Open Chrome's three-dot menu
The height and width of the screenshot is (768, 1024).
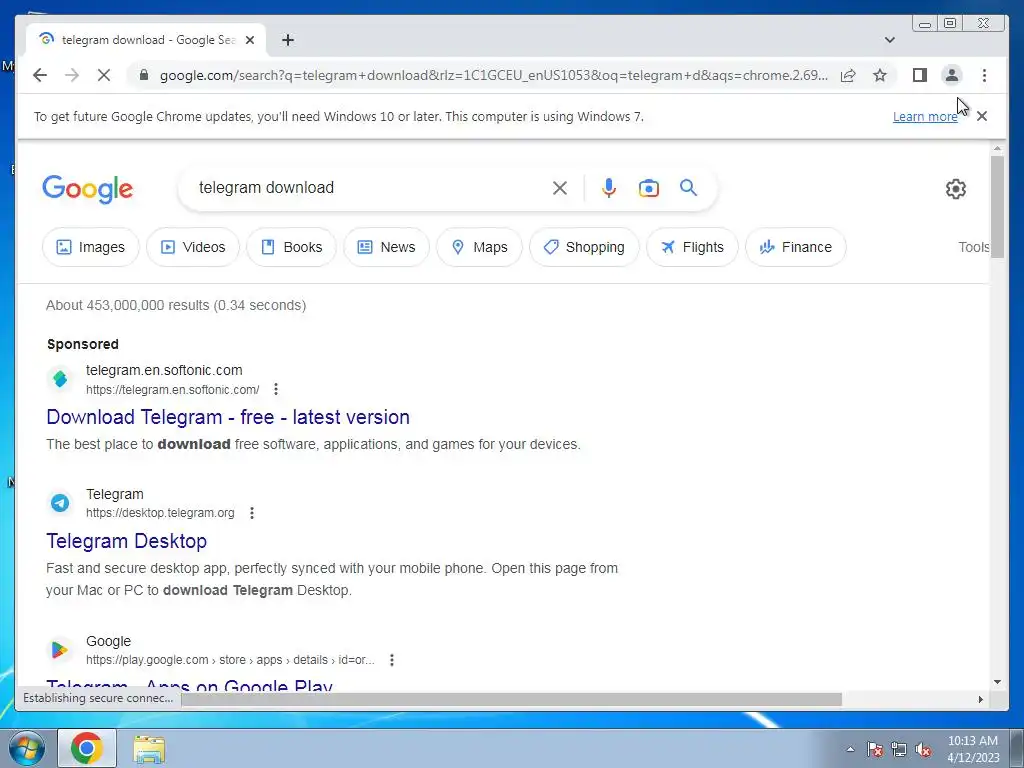pyautogui.click(x=984, y=75)
